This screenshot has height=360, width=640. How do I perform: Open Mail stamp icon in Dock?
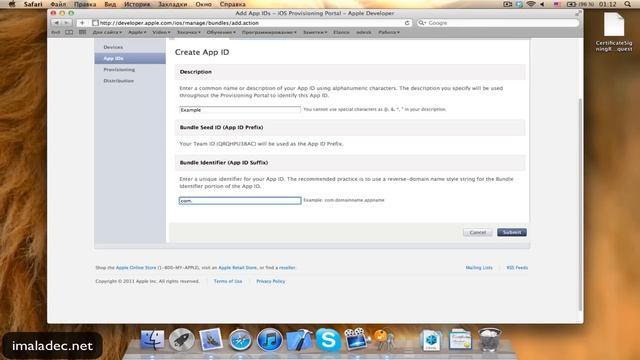[x=211, y=340]
